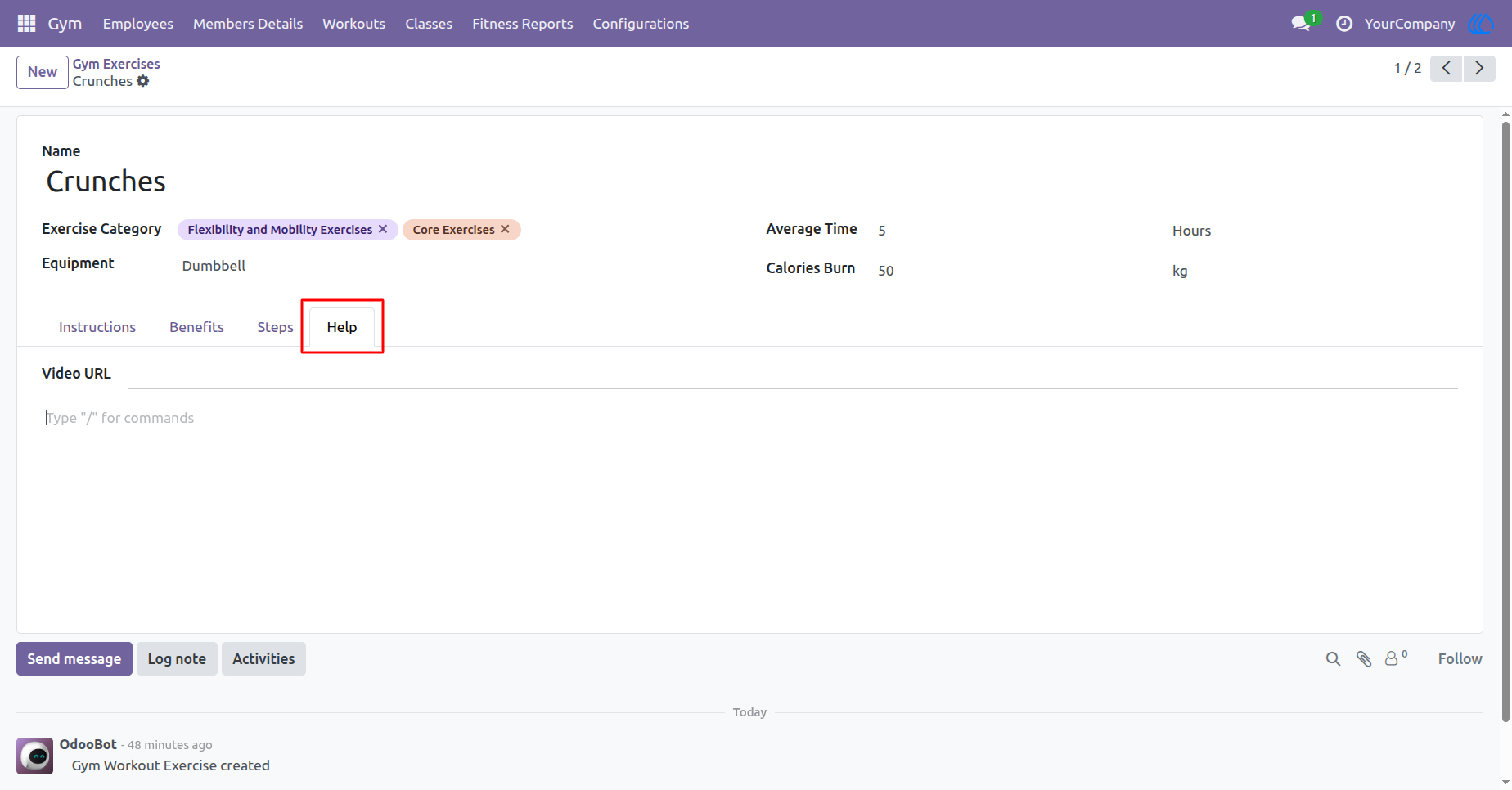Image resolution: width=1512 pixels, height=790 pixels.
Task: Create a New exercise record
Action: [43, 72]
